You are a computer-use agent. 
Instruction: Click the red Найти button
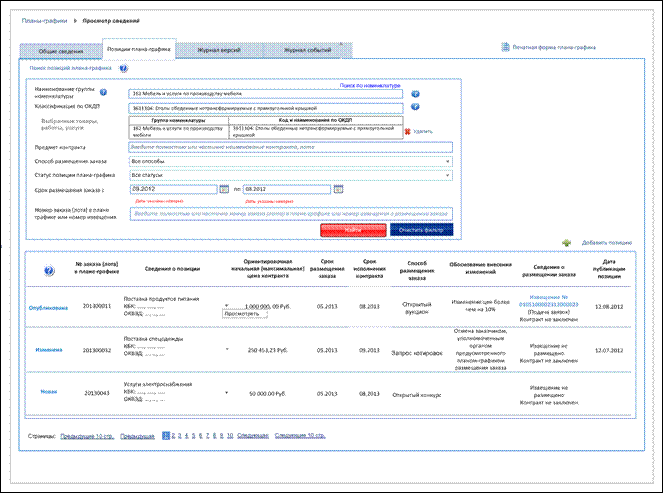click(353, 230)
